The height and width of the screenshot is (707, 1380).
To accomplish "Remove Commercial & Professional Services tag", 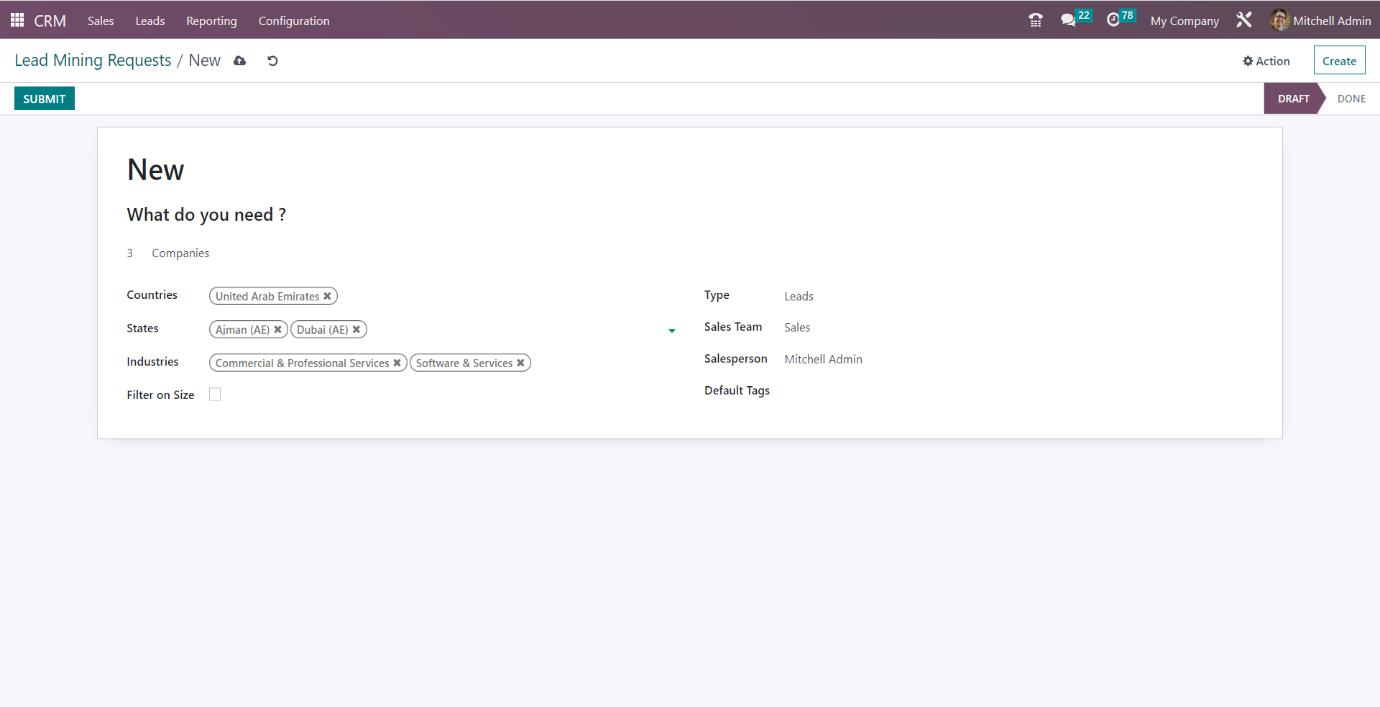I will (397, 363).
